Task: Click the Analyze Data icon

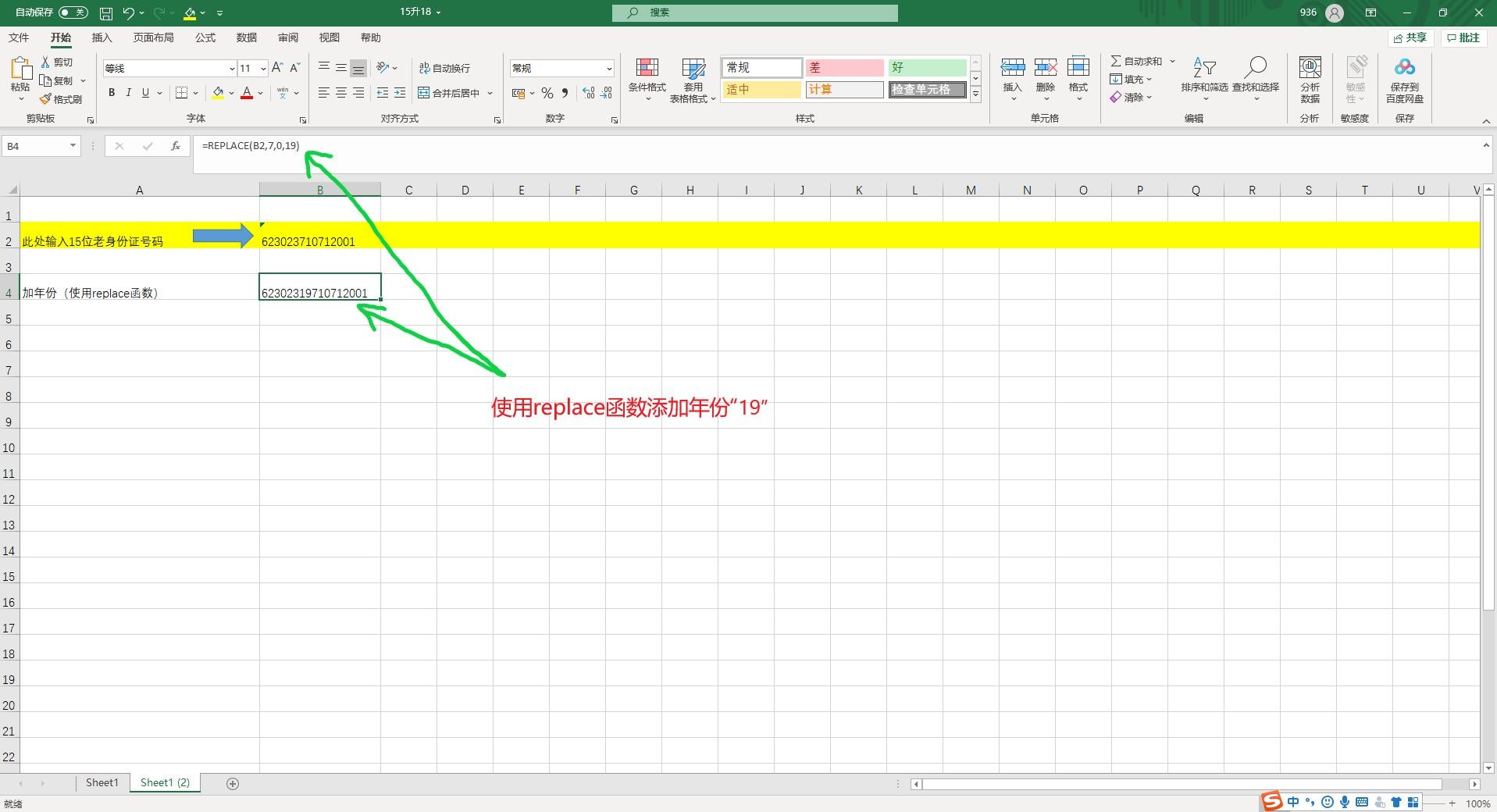Action: [x=1310, y=69]
